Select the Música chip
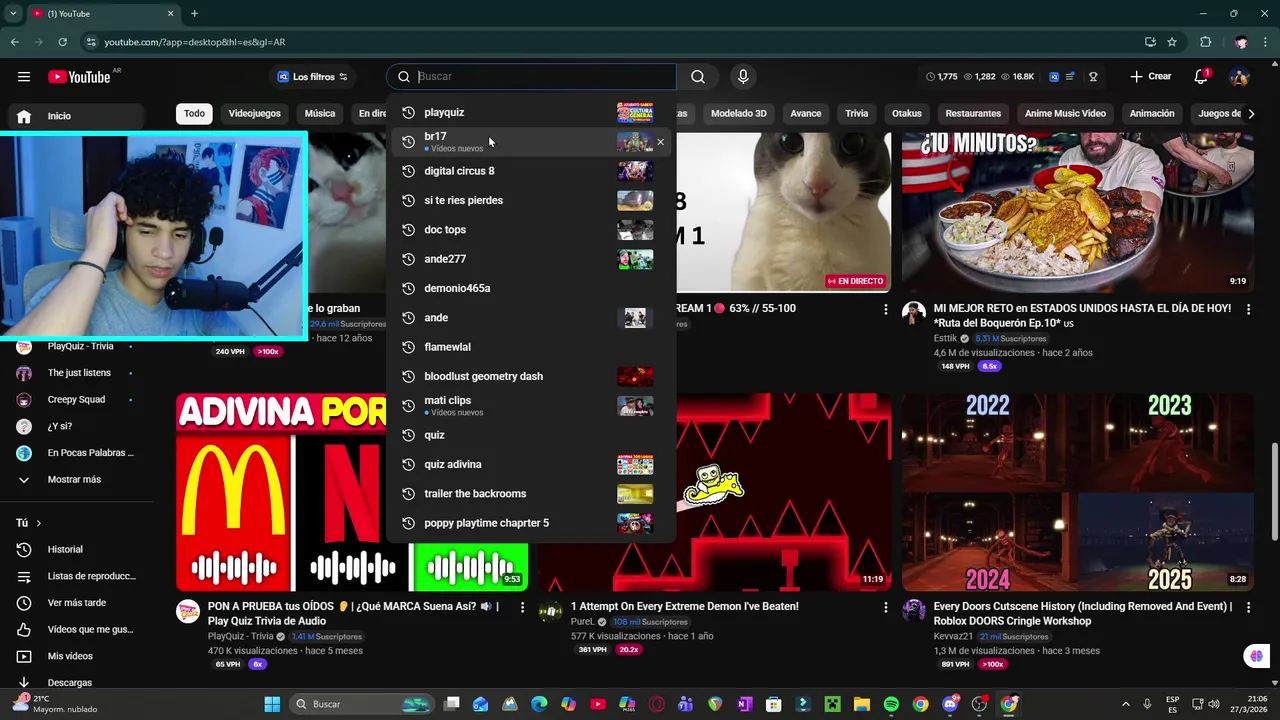 pyautogui.click(x=320, y=114)
